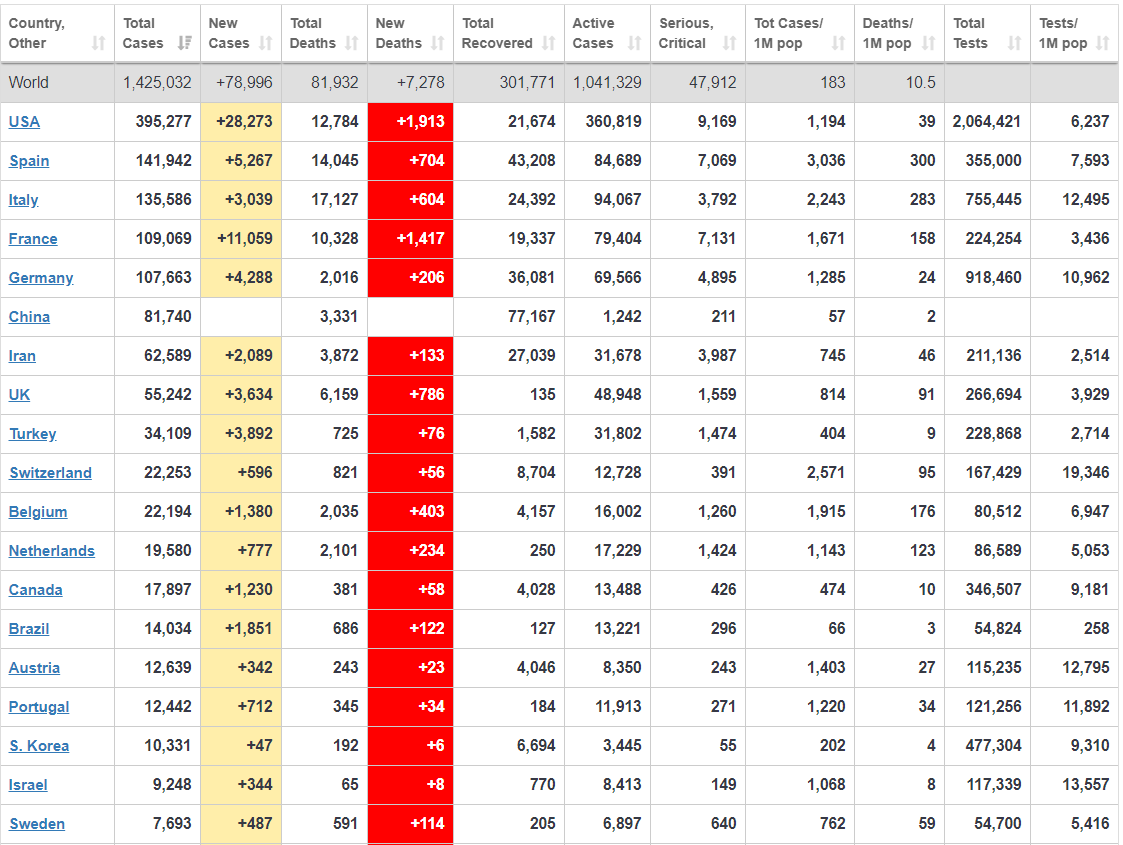This screenshot has height=845, width=1123.
Task: Select the Netherlands link
Action: (52, 551)
